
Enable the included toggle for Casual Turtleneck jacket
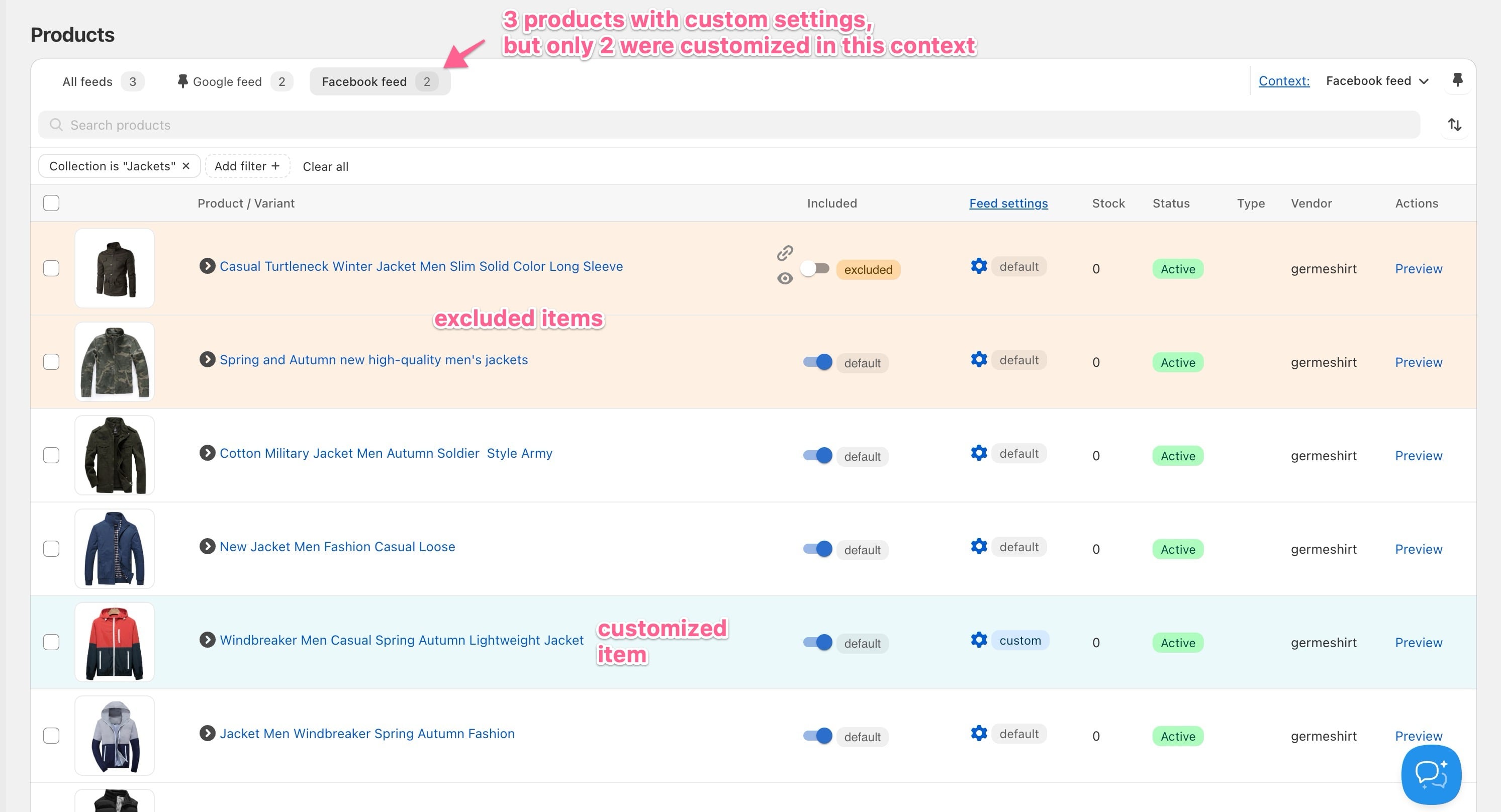[x=815, y=268]
